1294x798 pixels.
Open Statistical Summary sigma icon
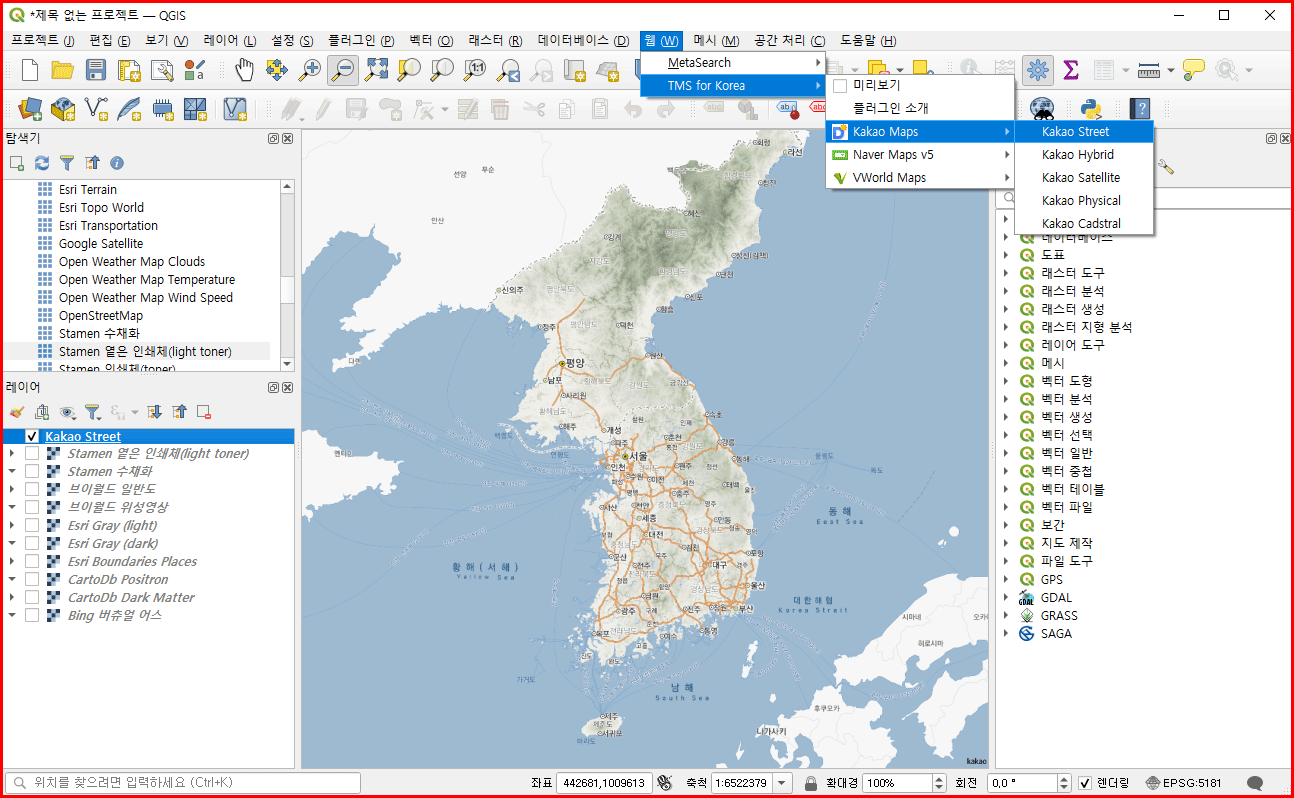(1071, 70)
